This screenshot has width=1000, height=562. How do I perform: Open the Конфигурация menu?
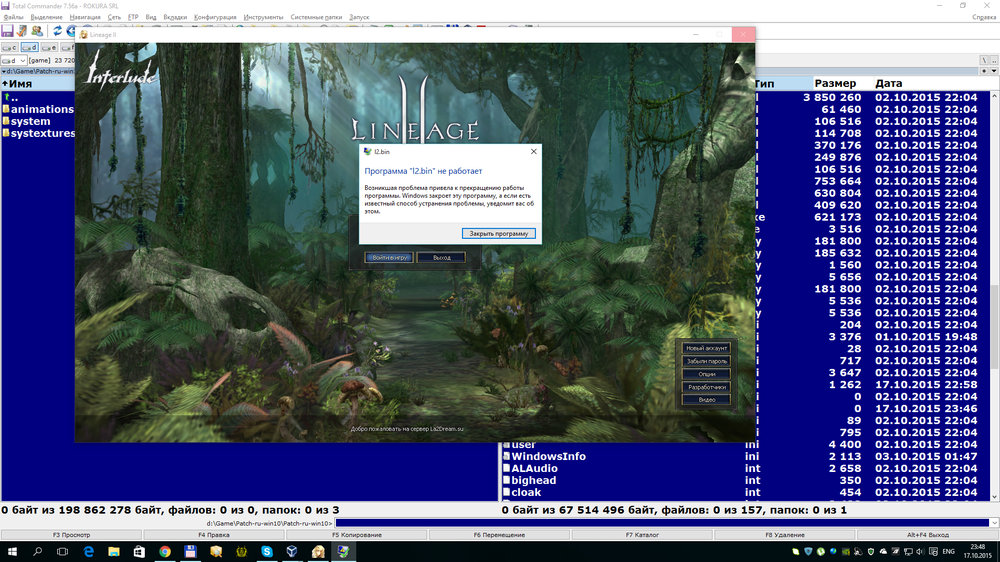pos(215,18)
